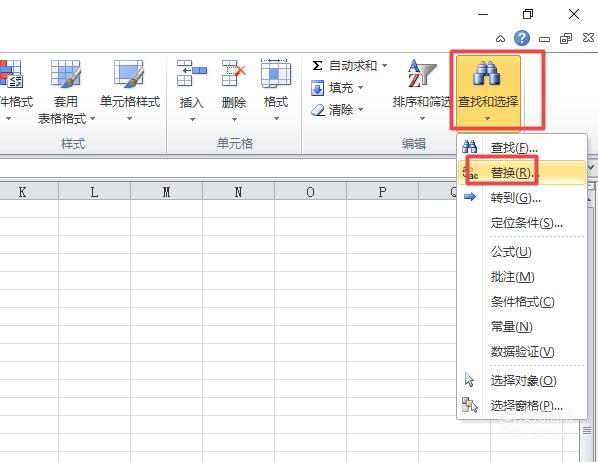Click the Cell Styles icon
This screenshot has height=462, width=598.
tap(129, 73)
